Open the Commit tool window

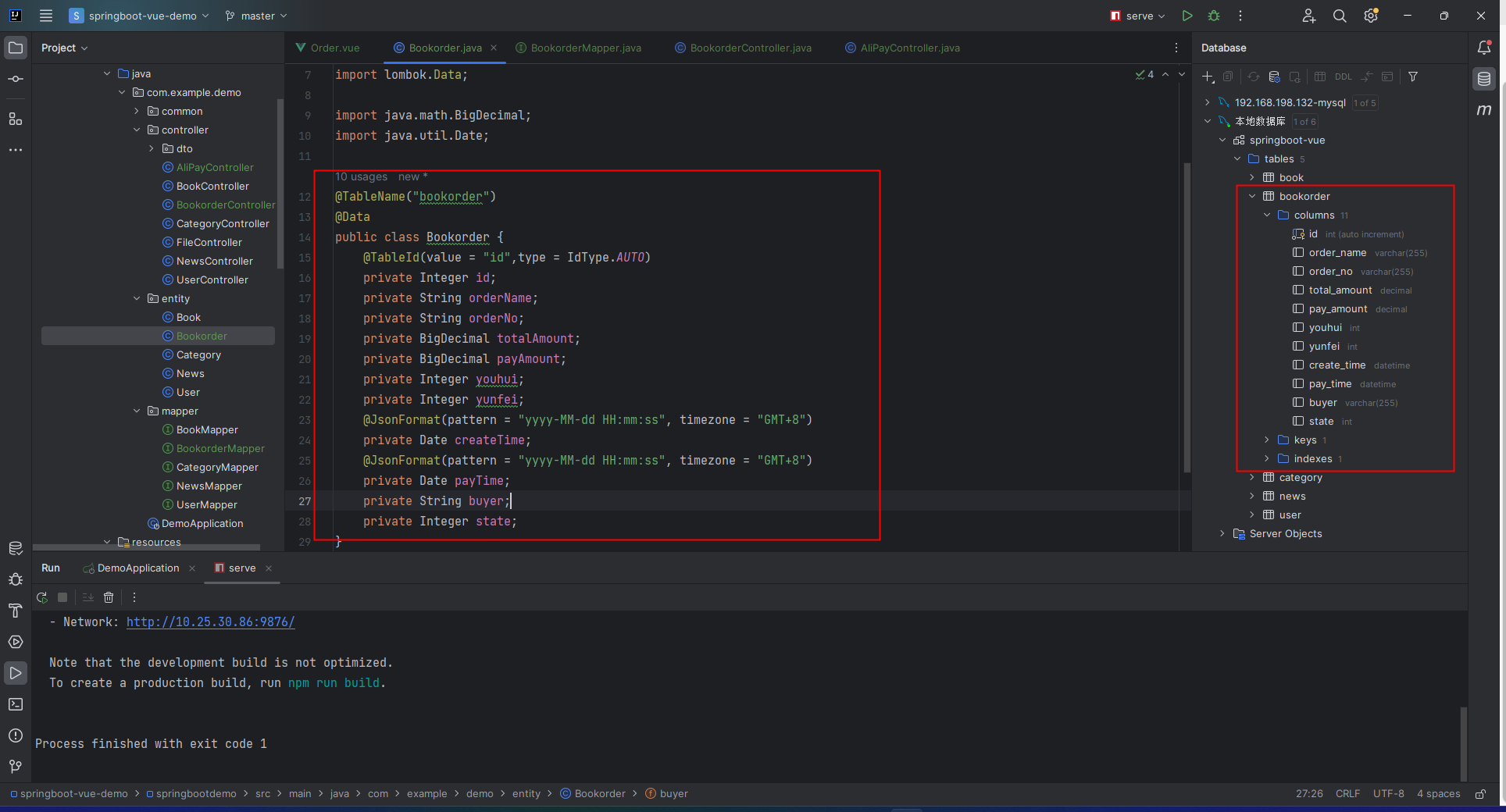pyautogui.click(x=16, y=79)
